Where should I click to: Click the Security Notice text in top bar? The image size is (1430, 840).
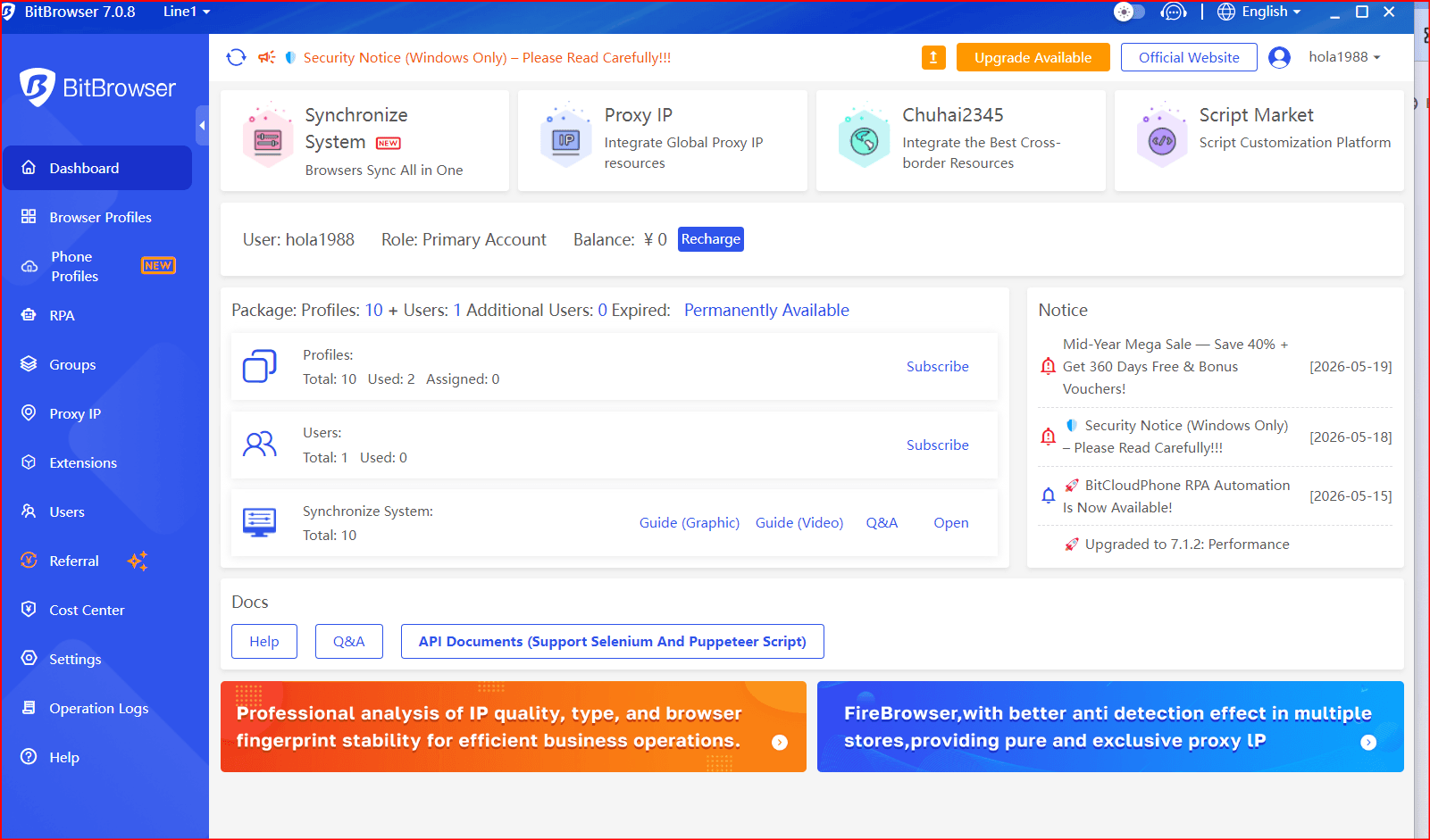487,57
